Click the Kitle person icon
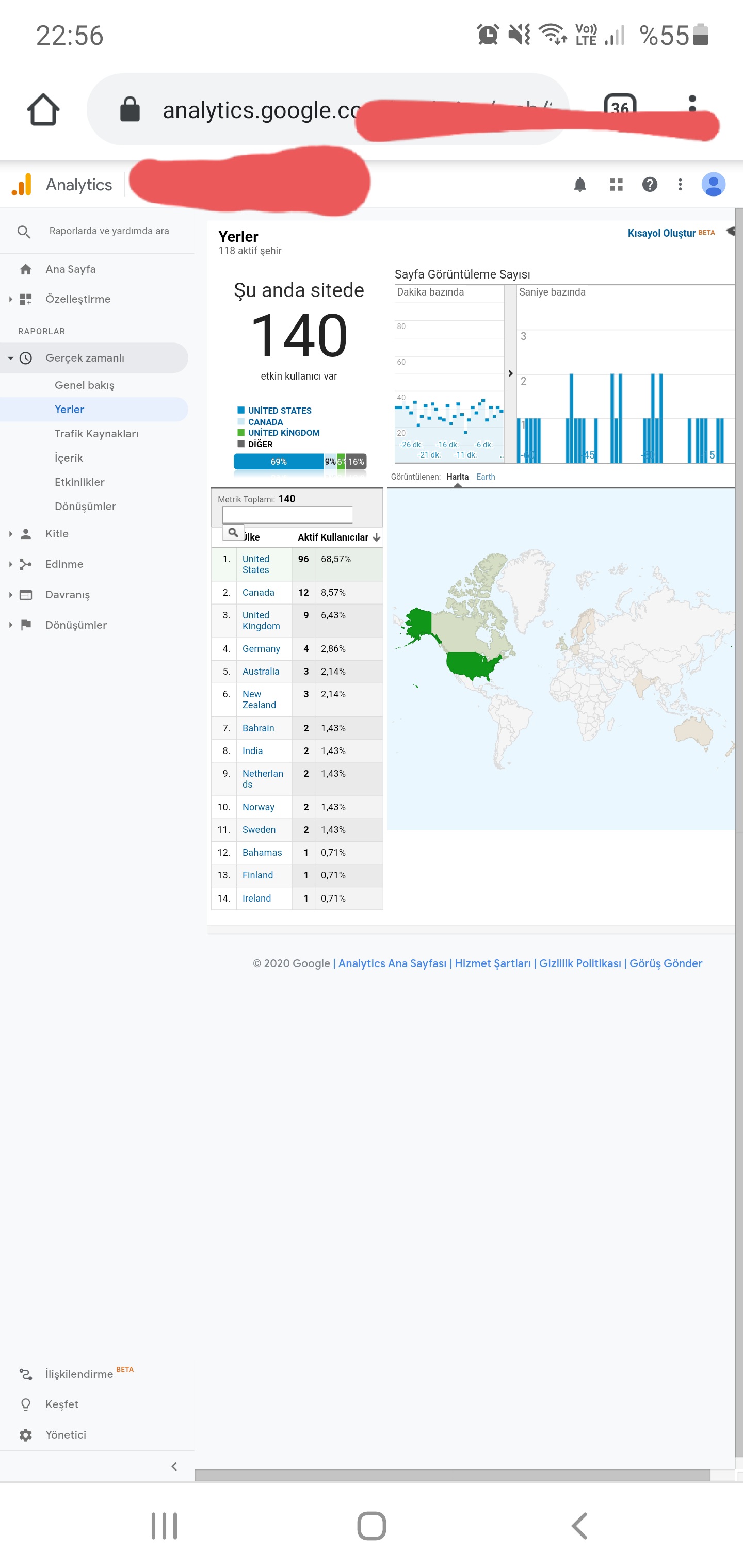Image resolution: width=743 pixels, height=1568 pixels. click(x=26, y=534)
